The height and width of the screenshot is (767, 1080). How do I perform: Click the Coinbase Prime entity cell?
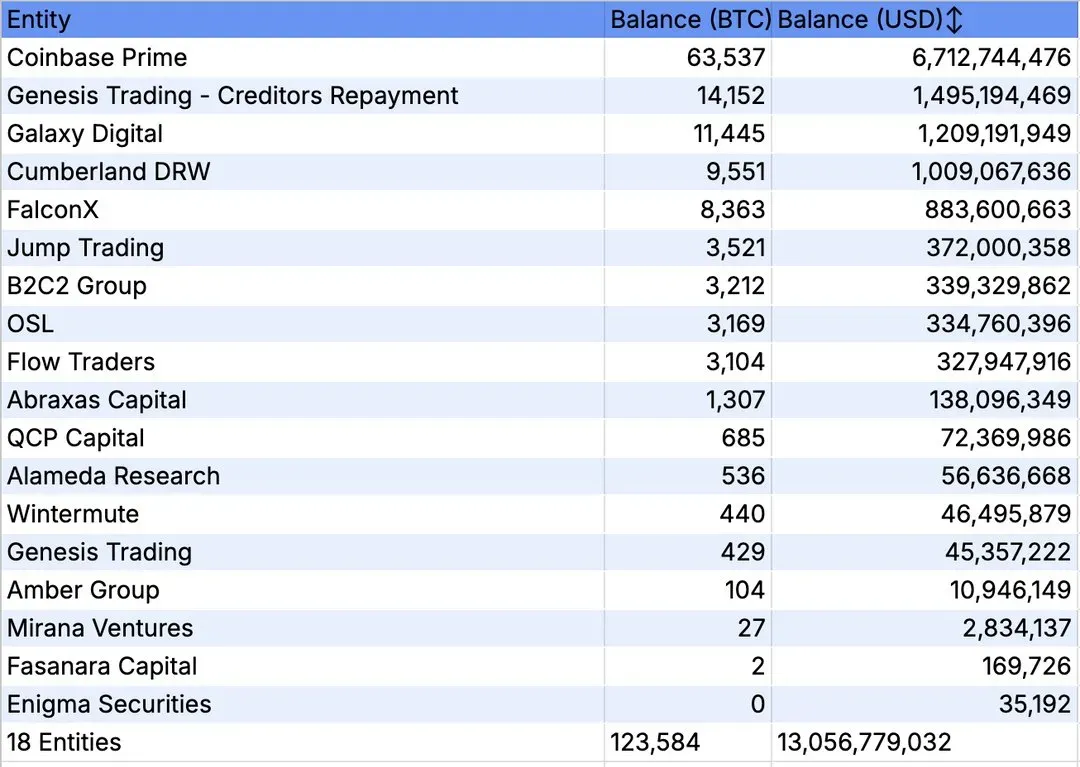click(97, 58)
